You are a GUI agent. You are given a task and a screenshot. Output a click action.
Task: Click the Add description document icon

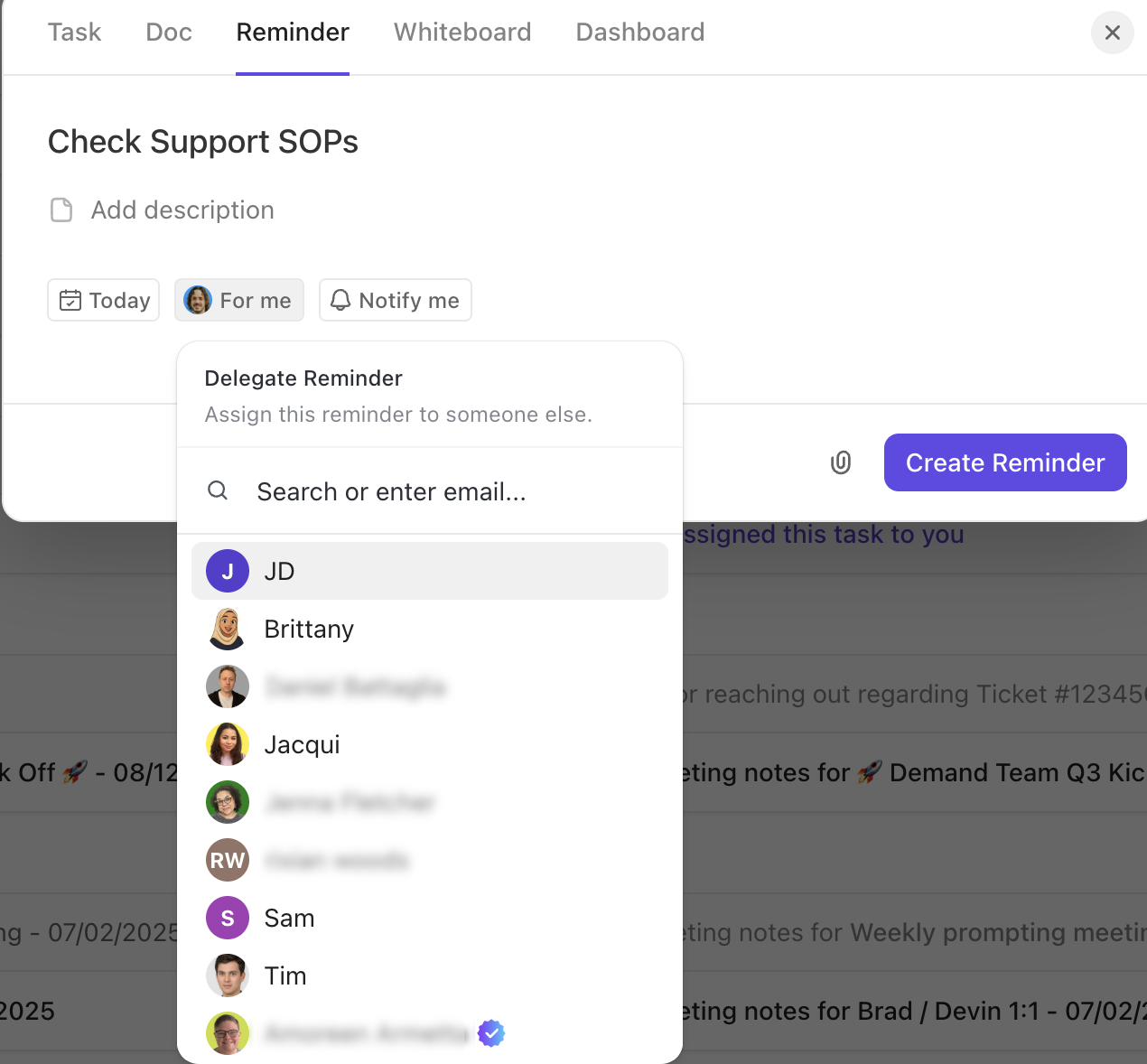61,210
